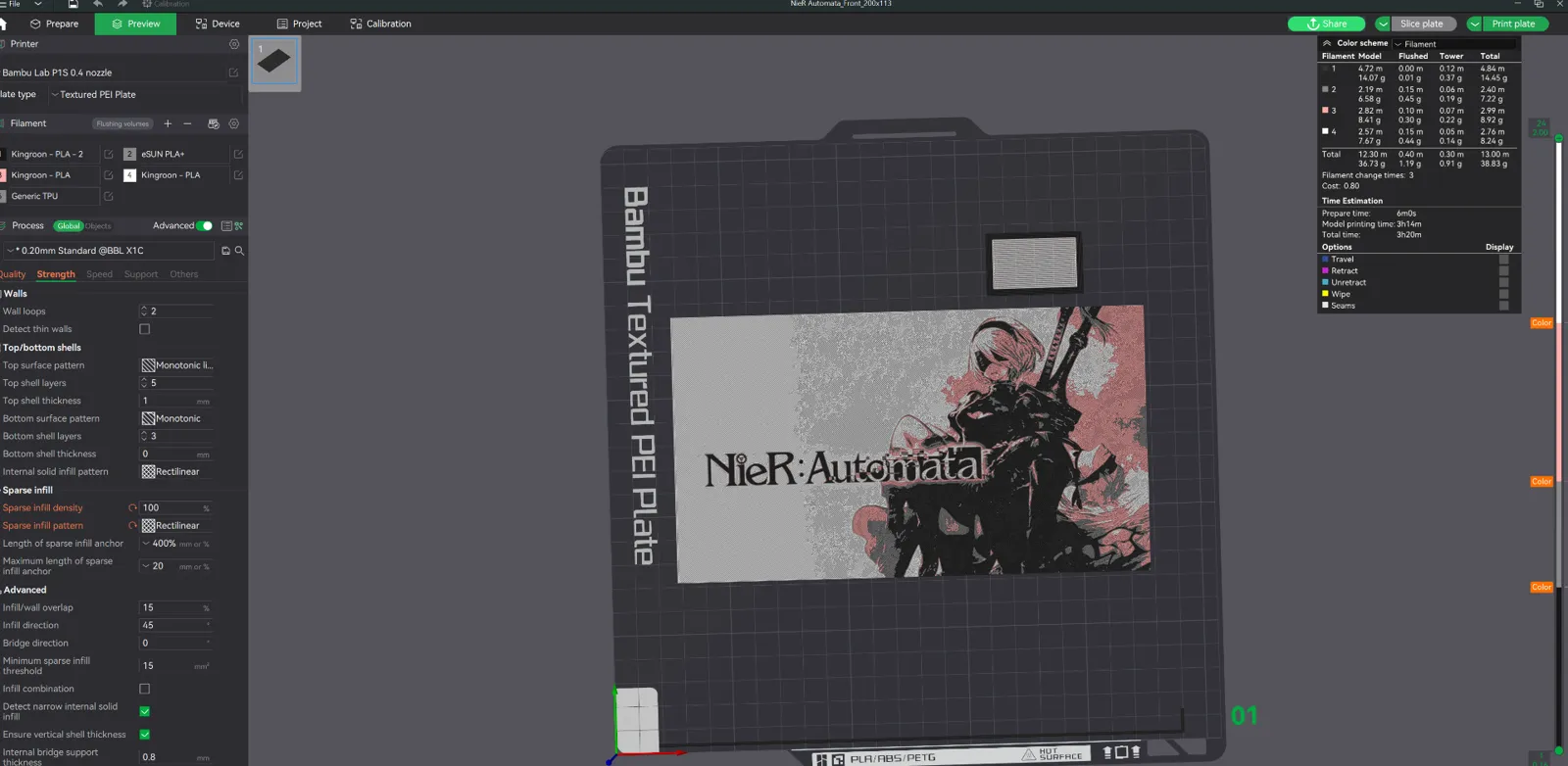Open Slice plate options arrow
This screenshot has width=1568, height=766.
[x=1383, y=24]
